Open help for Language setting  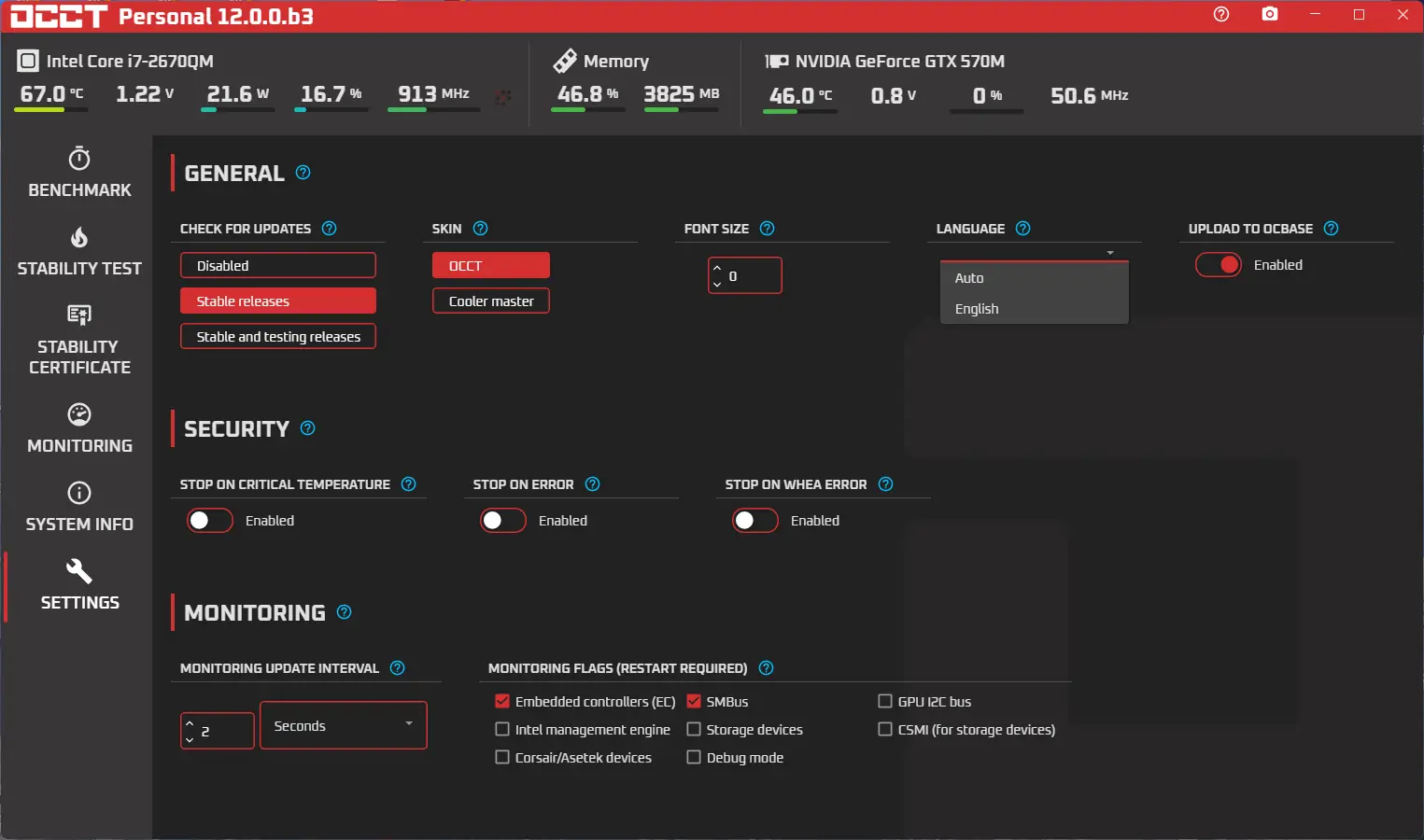[x=1023, y=229]
